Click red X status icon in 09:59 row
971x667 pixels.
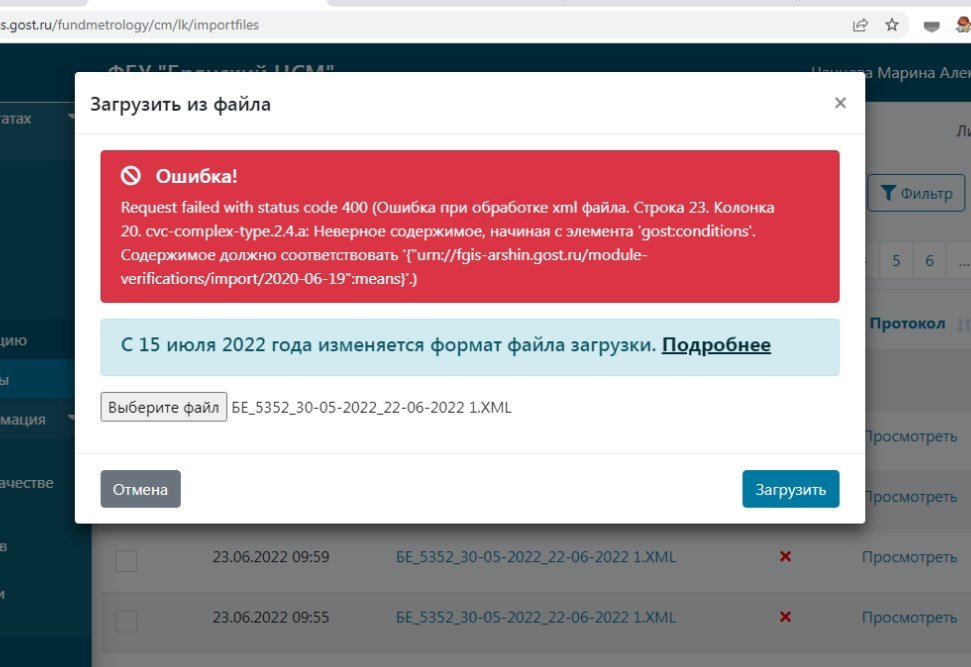[x=785, y=556]
